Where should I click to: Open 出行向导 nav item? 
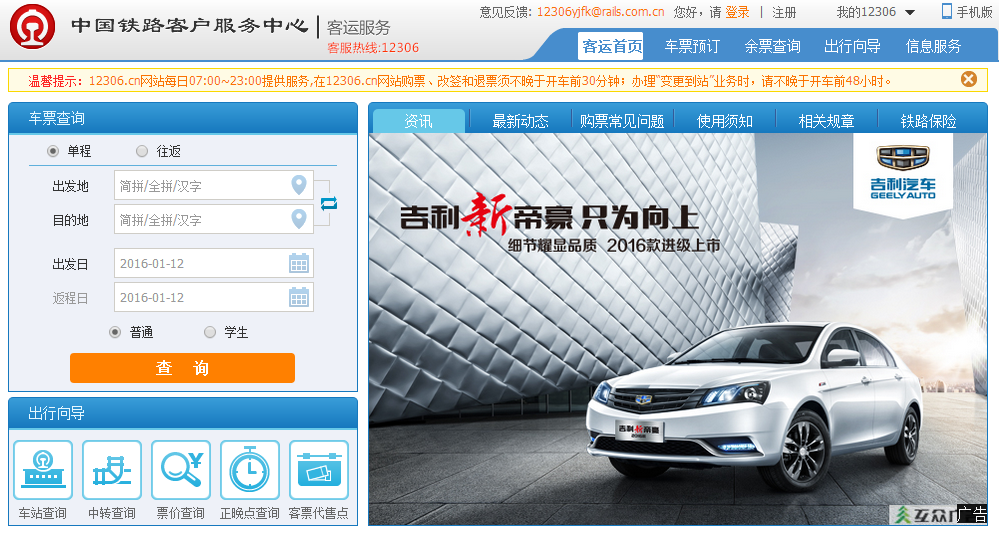852,46
